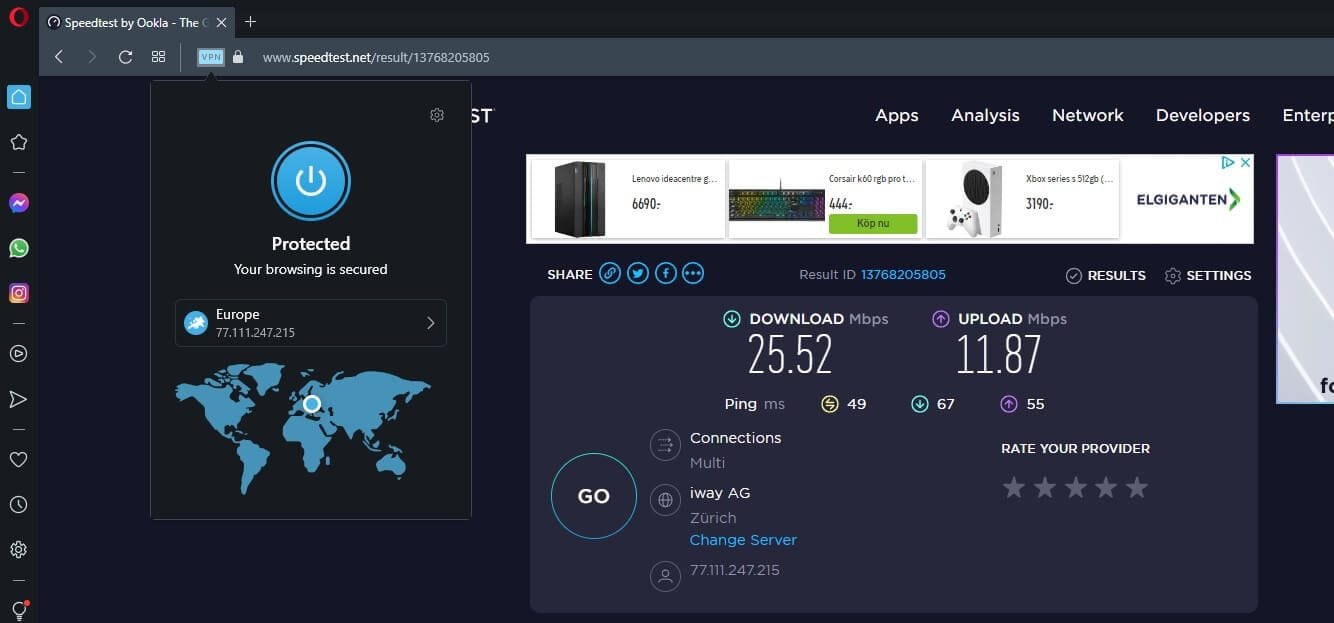Open a new browser tab
This screenshot has height=623, width=1334.
[x=251, y=22]
